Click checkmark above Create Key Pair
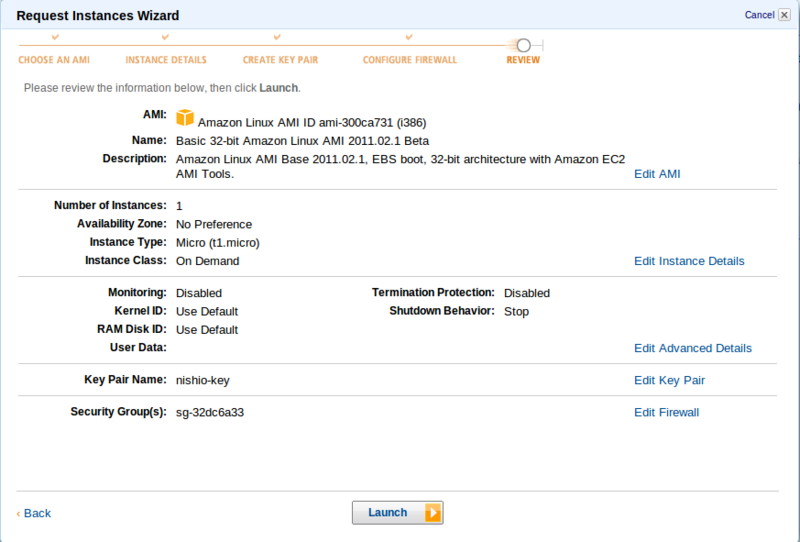This screenshot has width=800, height=542. click(x=277, y=37)
